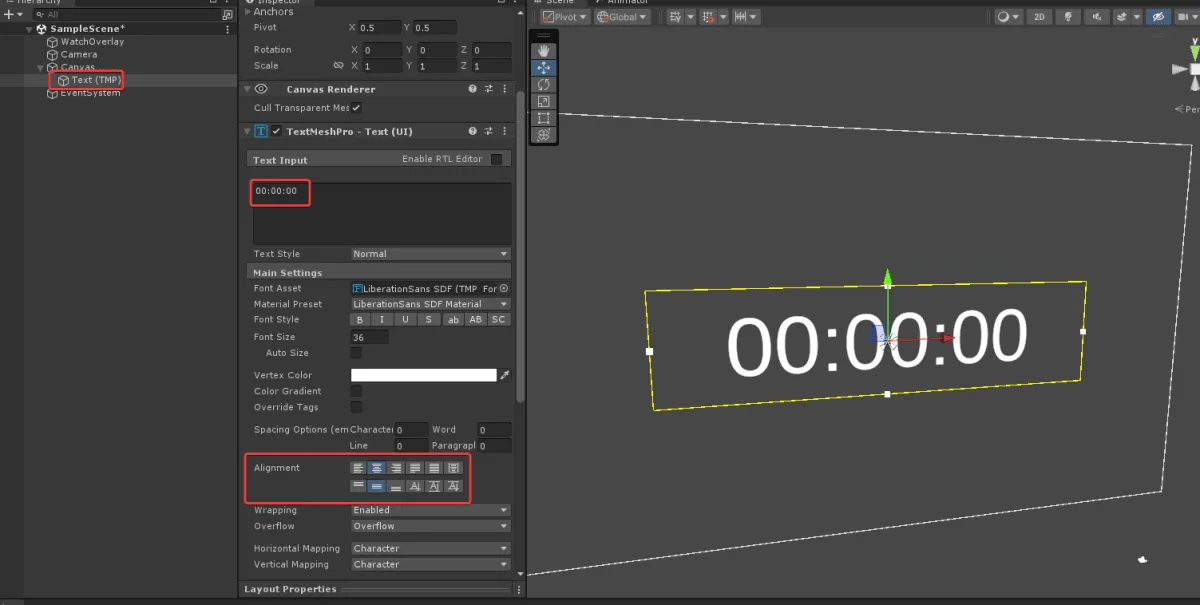
Task: Open the Pivot handle position dropdown
Action: click(x=565, y=17)
